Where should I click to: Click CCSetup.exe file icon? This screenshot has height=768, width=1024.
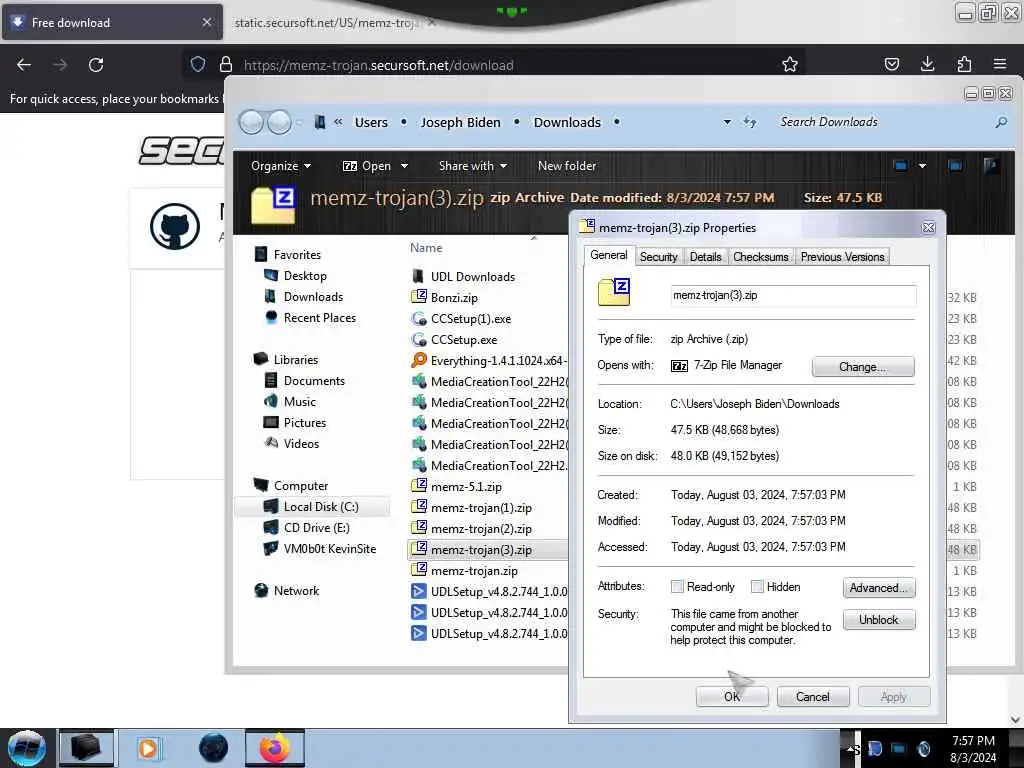(x=419, y=340)
